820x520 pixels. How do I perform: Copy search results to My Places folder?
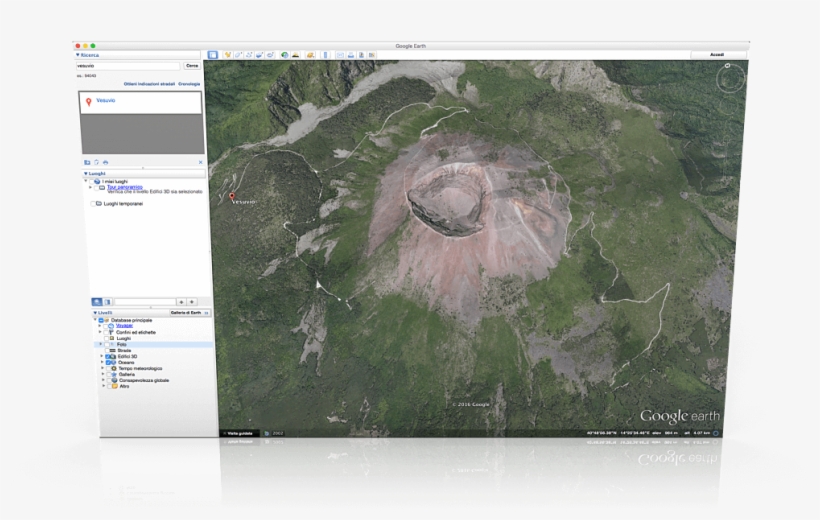pyautogui.click(x=87, y=163)
